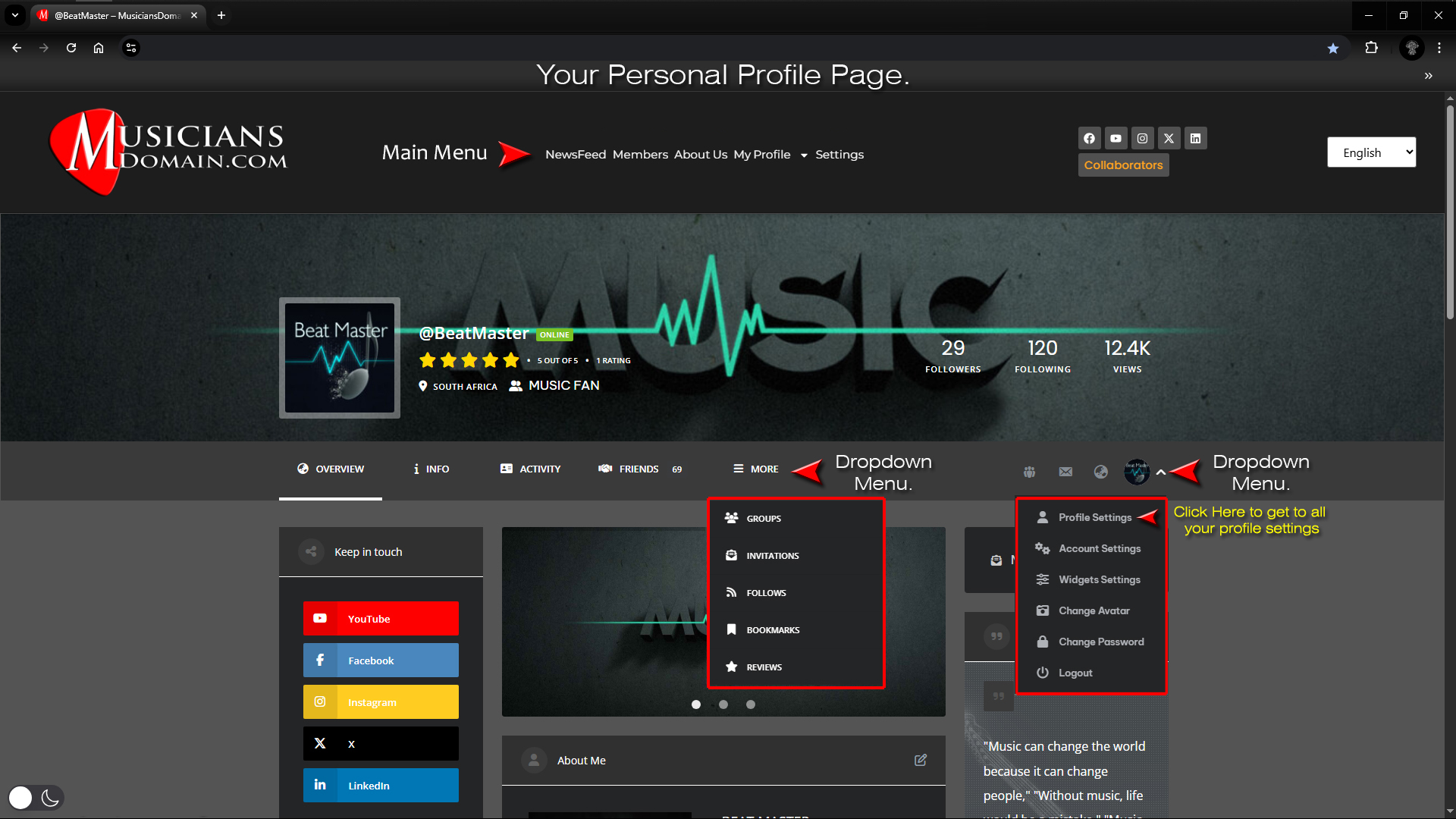
Task: Open the Facebook icon in header
Action: (1089, 138)
